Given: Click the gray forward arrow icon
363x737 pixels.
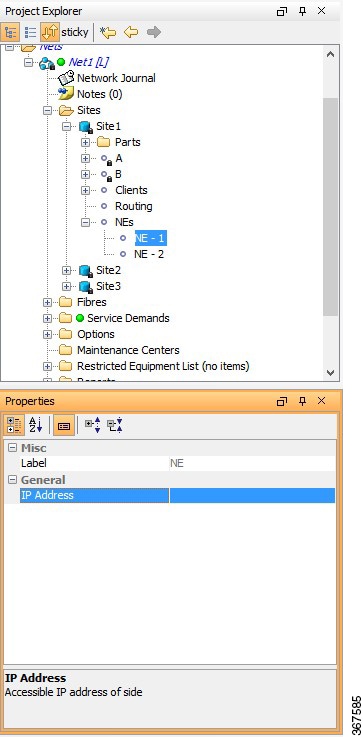Looking at the screenshot, I should coord(154,32).
